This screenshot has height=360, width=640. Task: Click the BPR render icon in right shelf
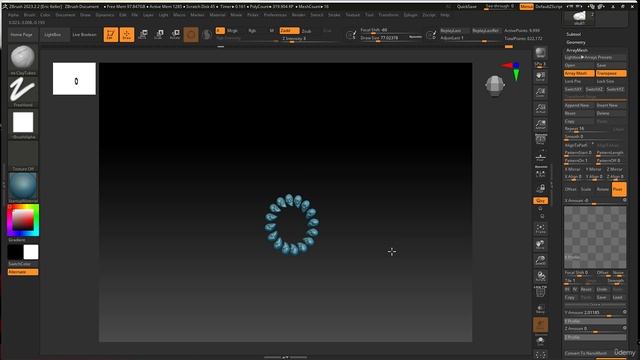click(x=540, y=53)
